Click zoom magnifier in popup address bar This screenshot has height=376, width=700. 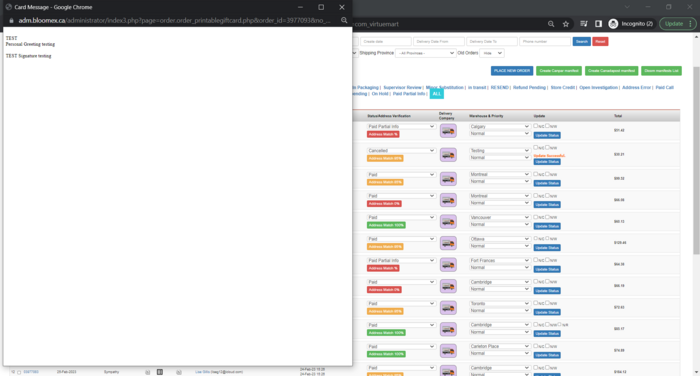(344, 21)
